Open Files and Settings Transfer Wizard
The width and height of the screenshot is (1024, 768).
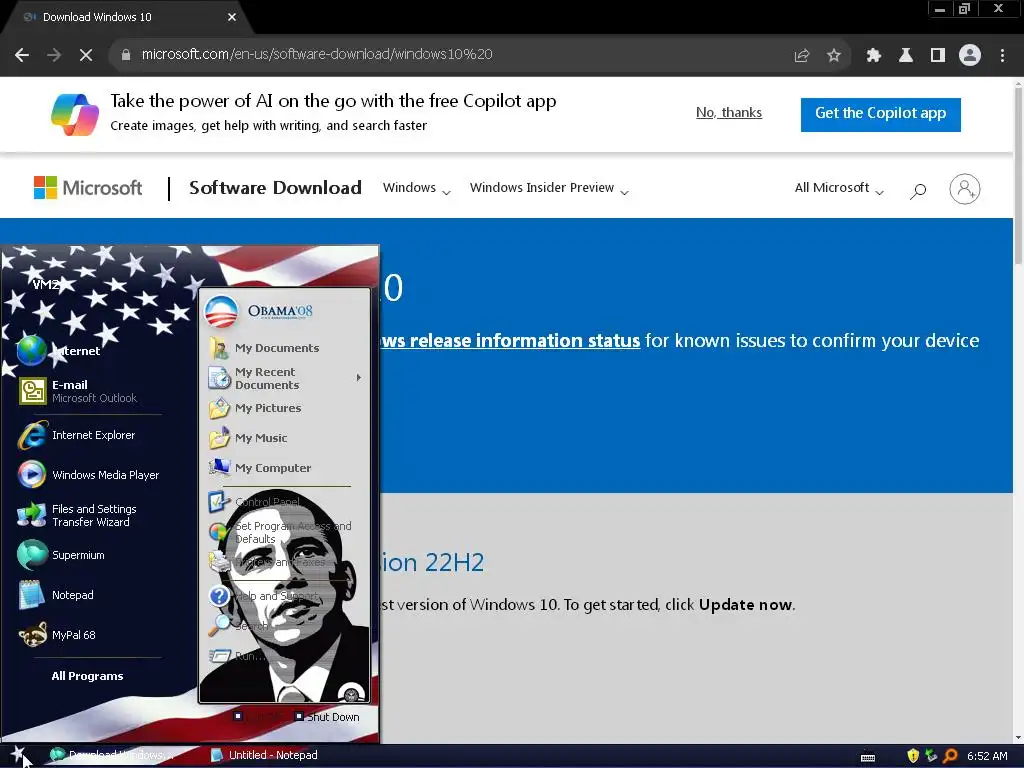[x=77, y=515]
